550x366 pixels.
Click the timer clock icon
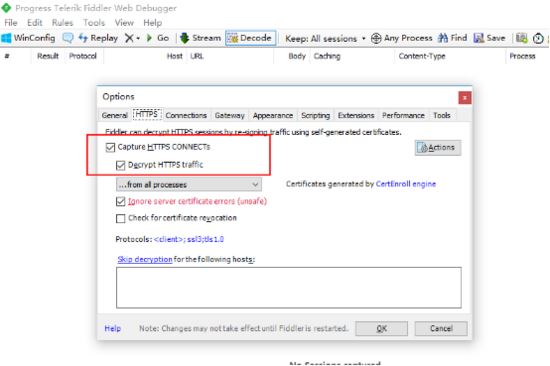538,38
